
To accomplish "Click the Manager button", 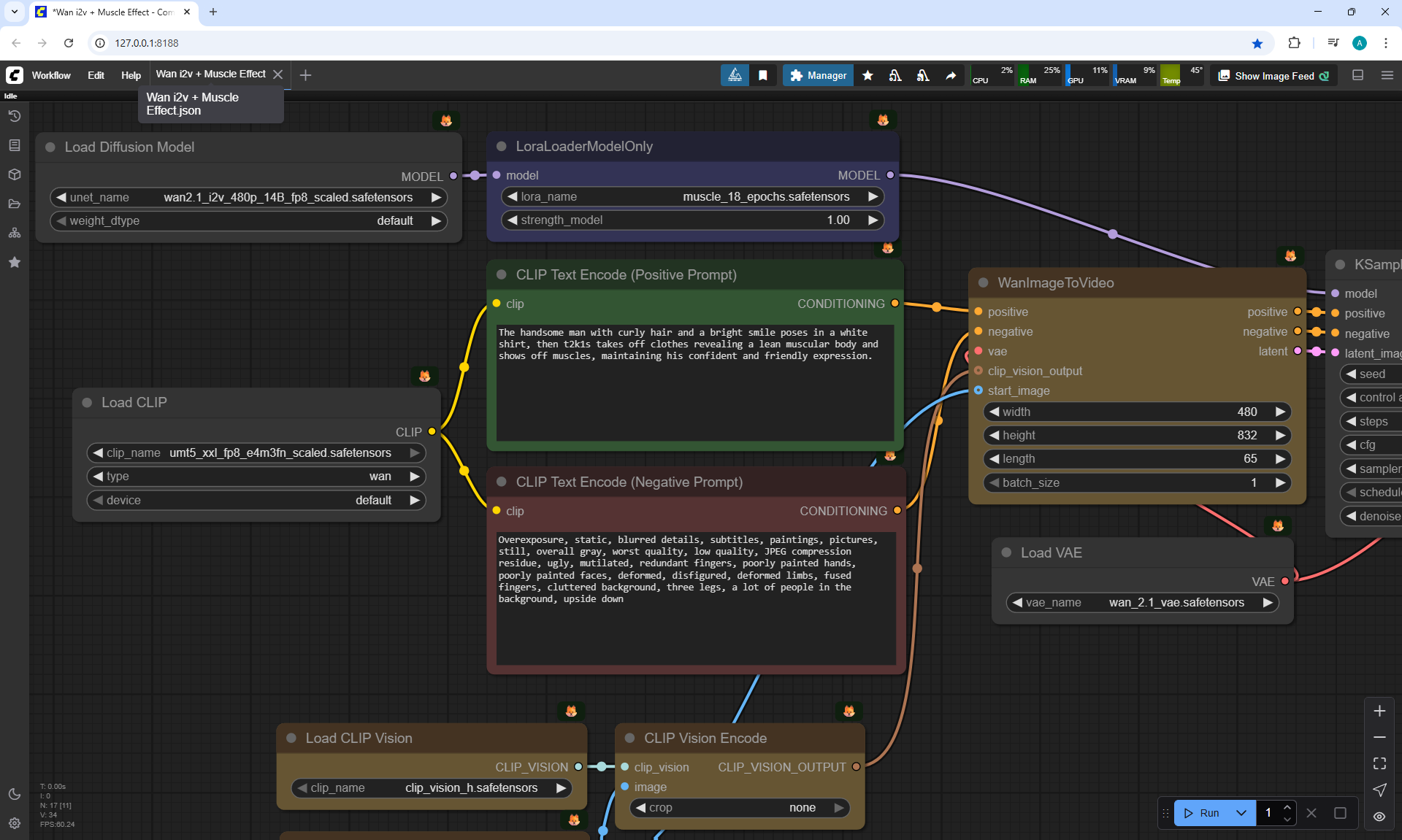I will coord(818,75).
